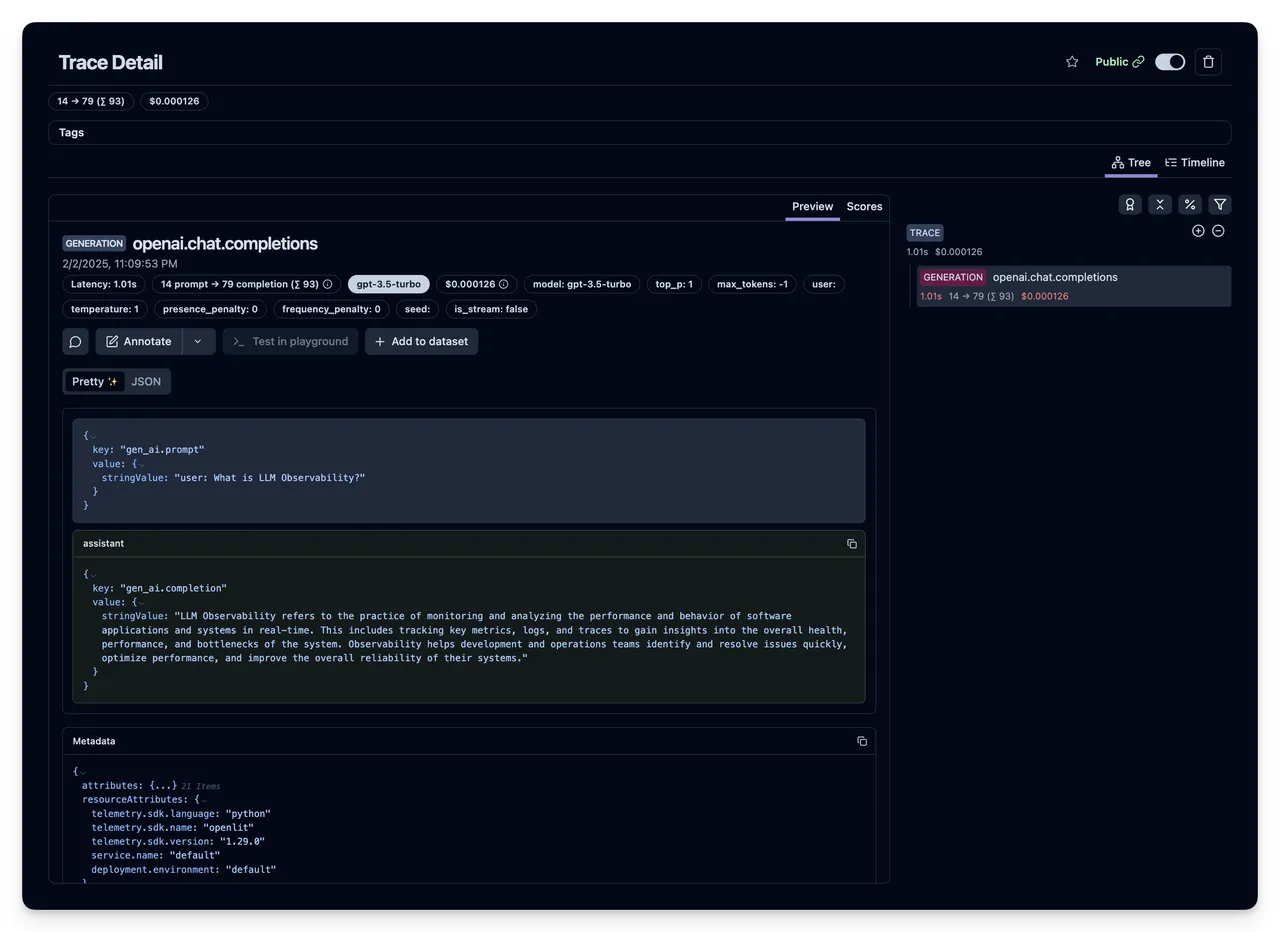Expand the attributes {...} 21 items object
Screen dimensions: 1280x932
coord(164,786)
